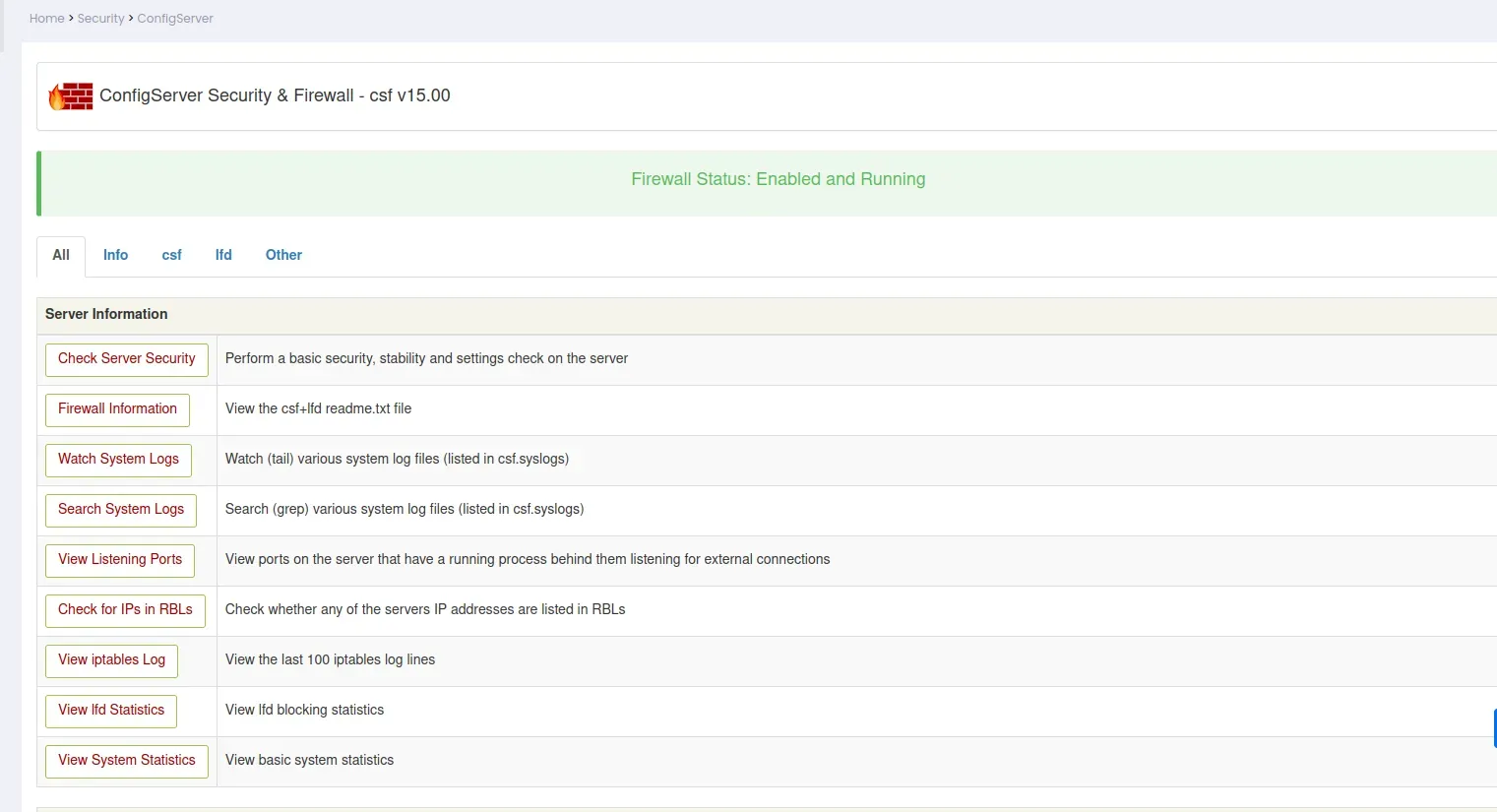Go to the Security breadcrumb link
This screenshot has width=1497, height=812.
tap(101, 19)
